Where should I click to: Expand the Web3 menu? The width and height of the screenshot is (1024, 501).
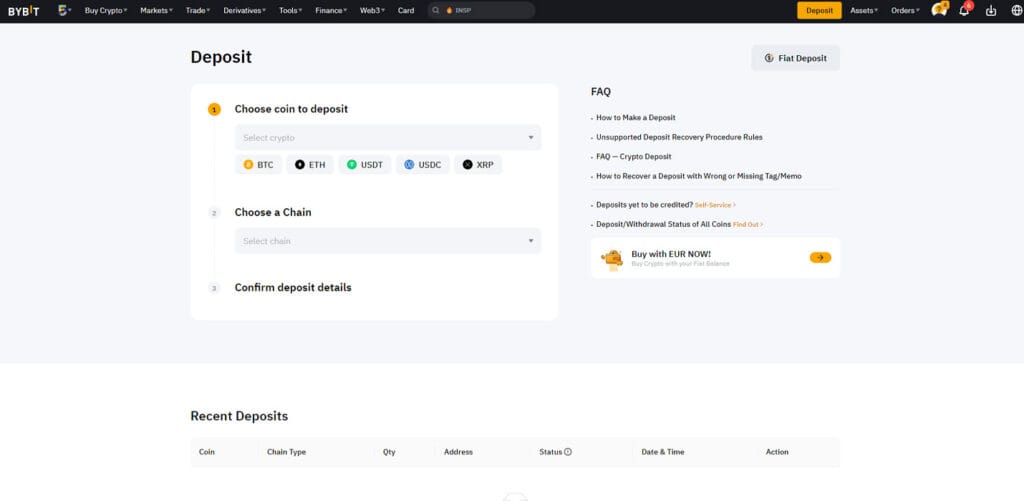point(372,10)
